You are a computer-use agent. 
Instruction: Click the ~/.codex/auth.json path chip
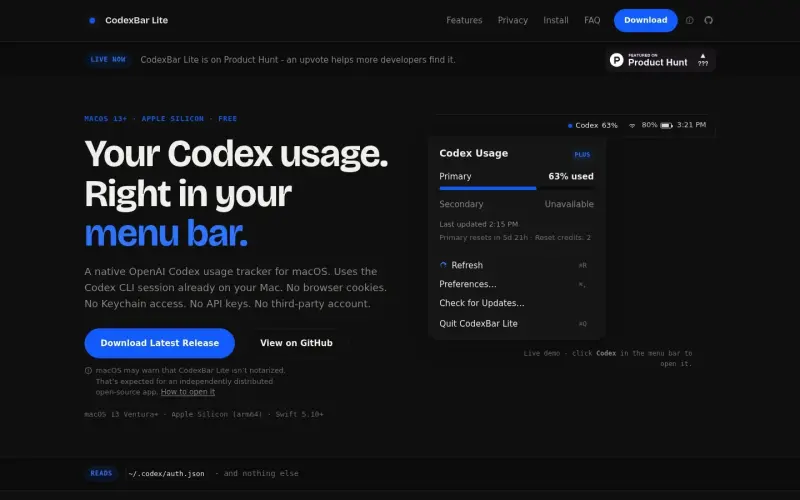[166, 474]
